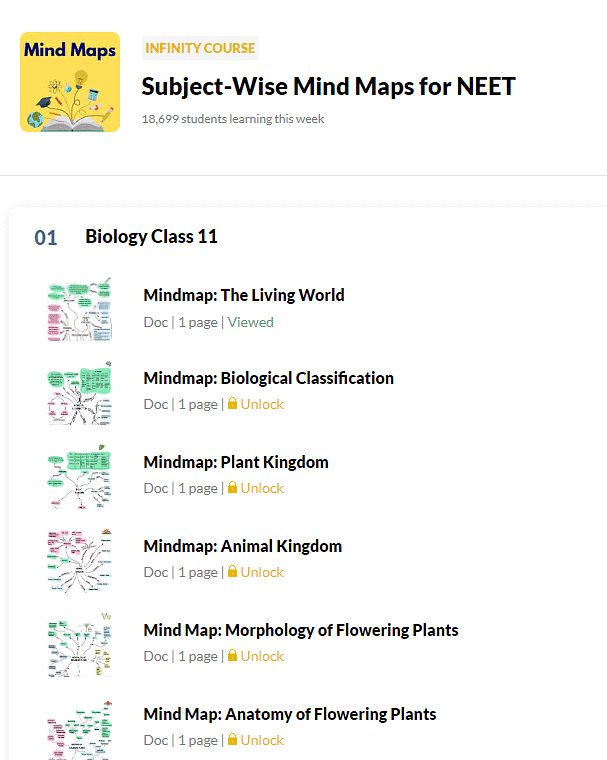607x760 pixels.
Task: Open Biological Classification mindmap thumbnail
Action: click(80, 393)
